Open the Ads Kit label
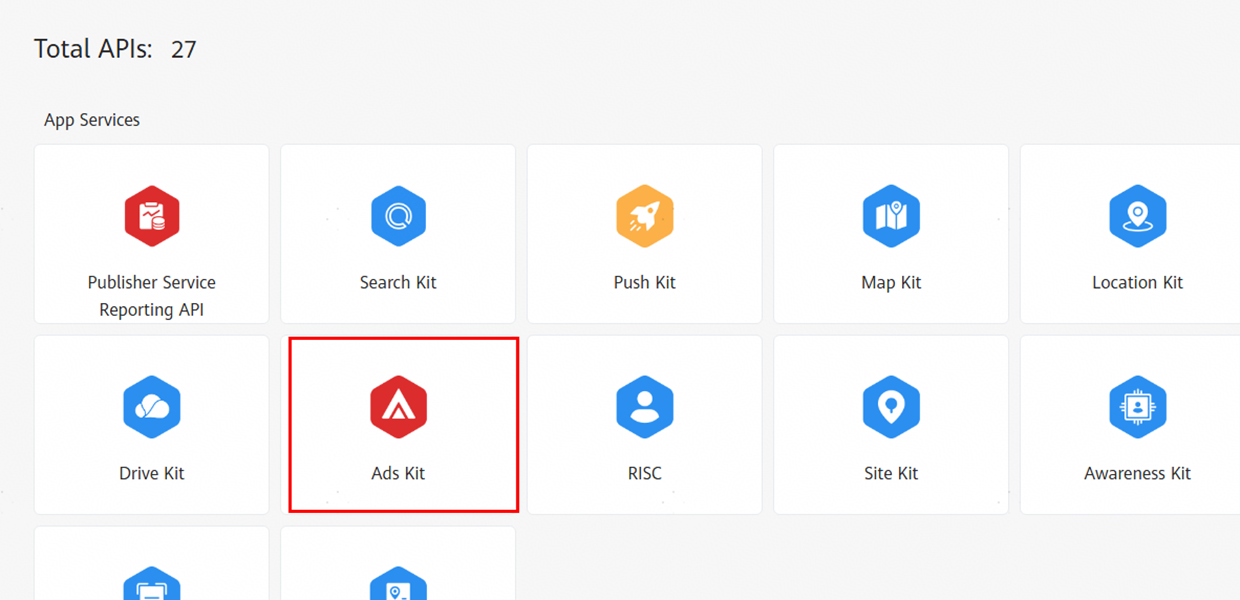The image size is (1240, 600). [x=398, y=474]
